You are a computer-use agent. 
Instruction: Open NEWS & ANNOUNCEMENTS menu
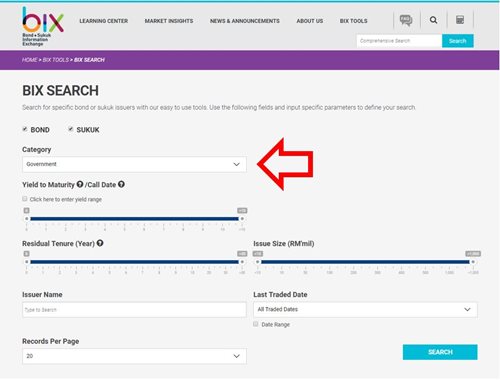[x=245, y=21]
